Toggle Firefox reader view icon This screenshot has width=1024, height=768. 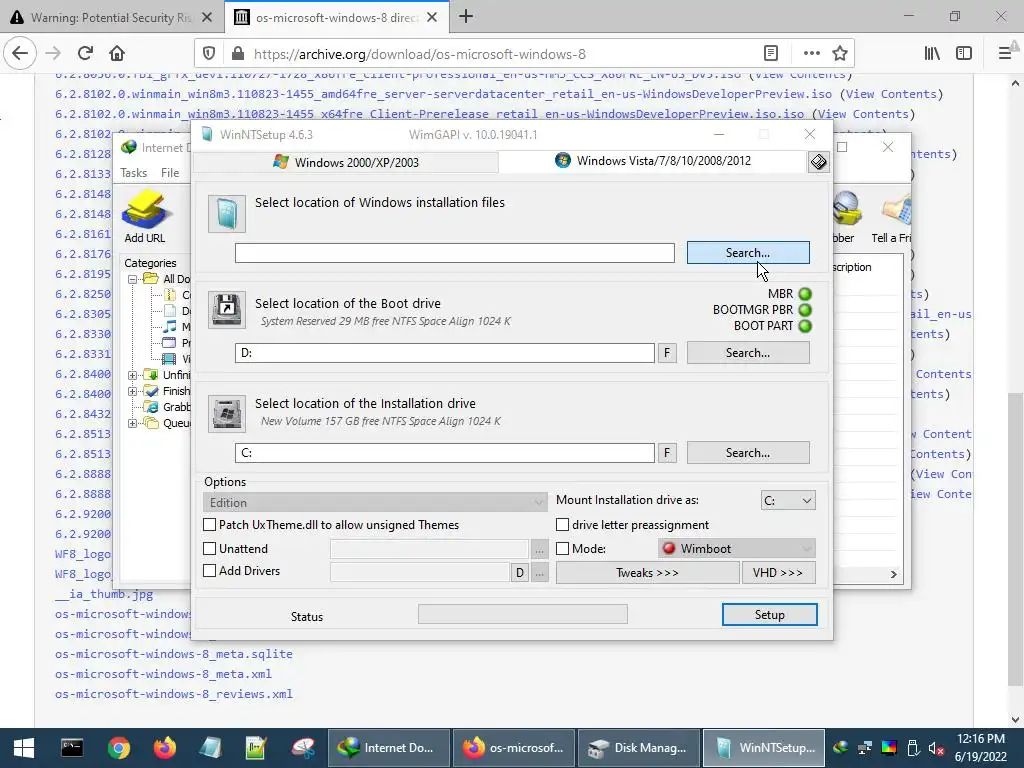click(x=771, y=54)
